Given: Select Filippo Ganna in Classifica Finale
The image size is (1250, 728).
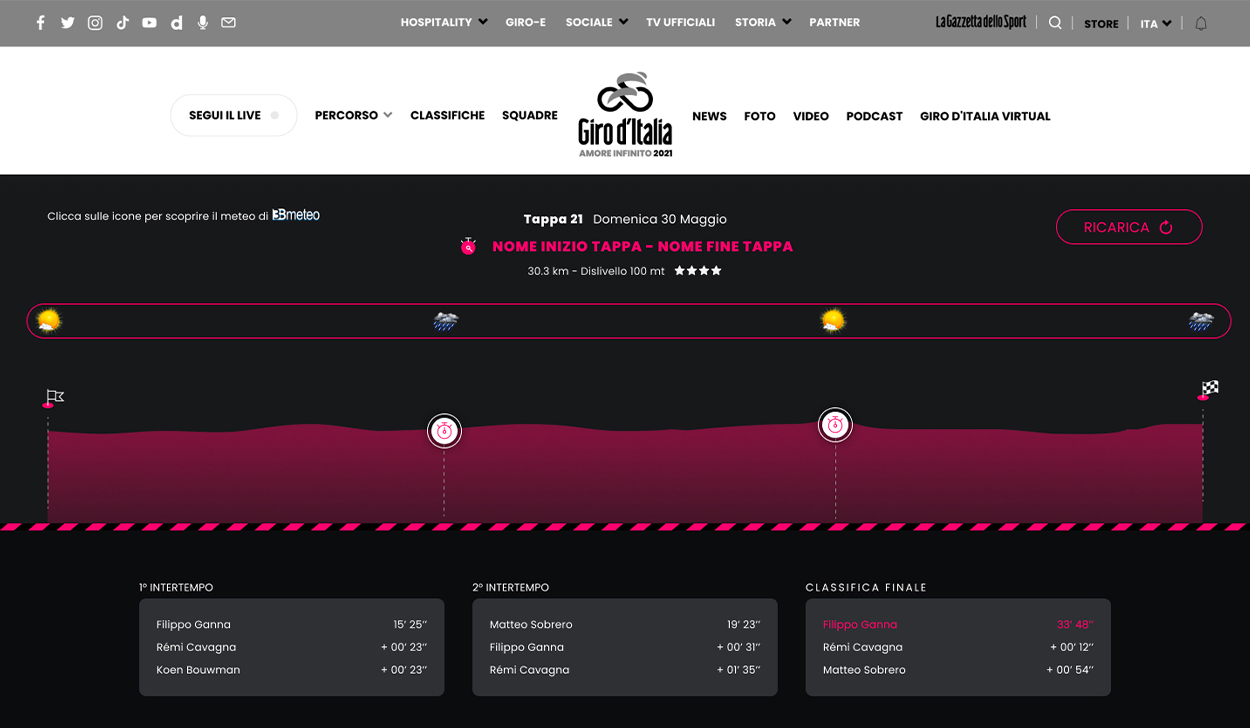Looking at the screenshot, I should pos(860,624).
